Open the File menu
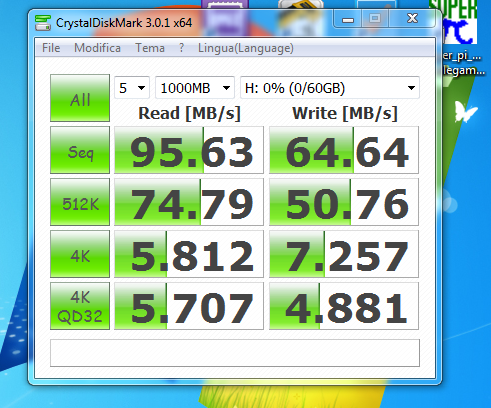 (51, 48)
